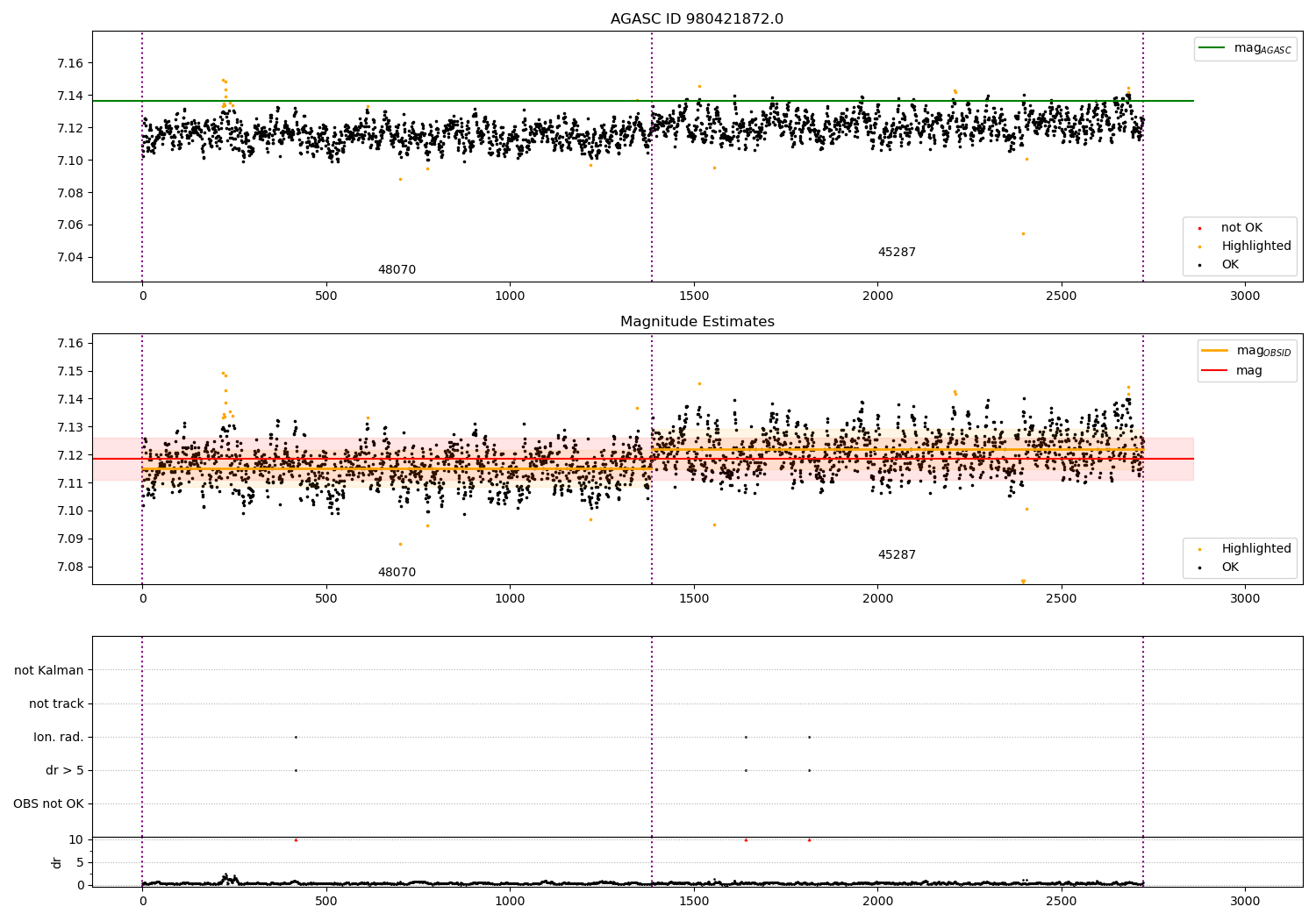Click the red triangle marker near x=1815 in dr panel

(809, 840)
